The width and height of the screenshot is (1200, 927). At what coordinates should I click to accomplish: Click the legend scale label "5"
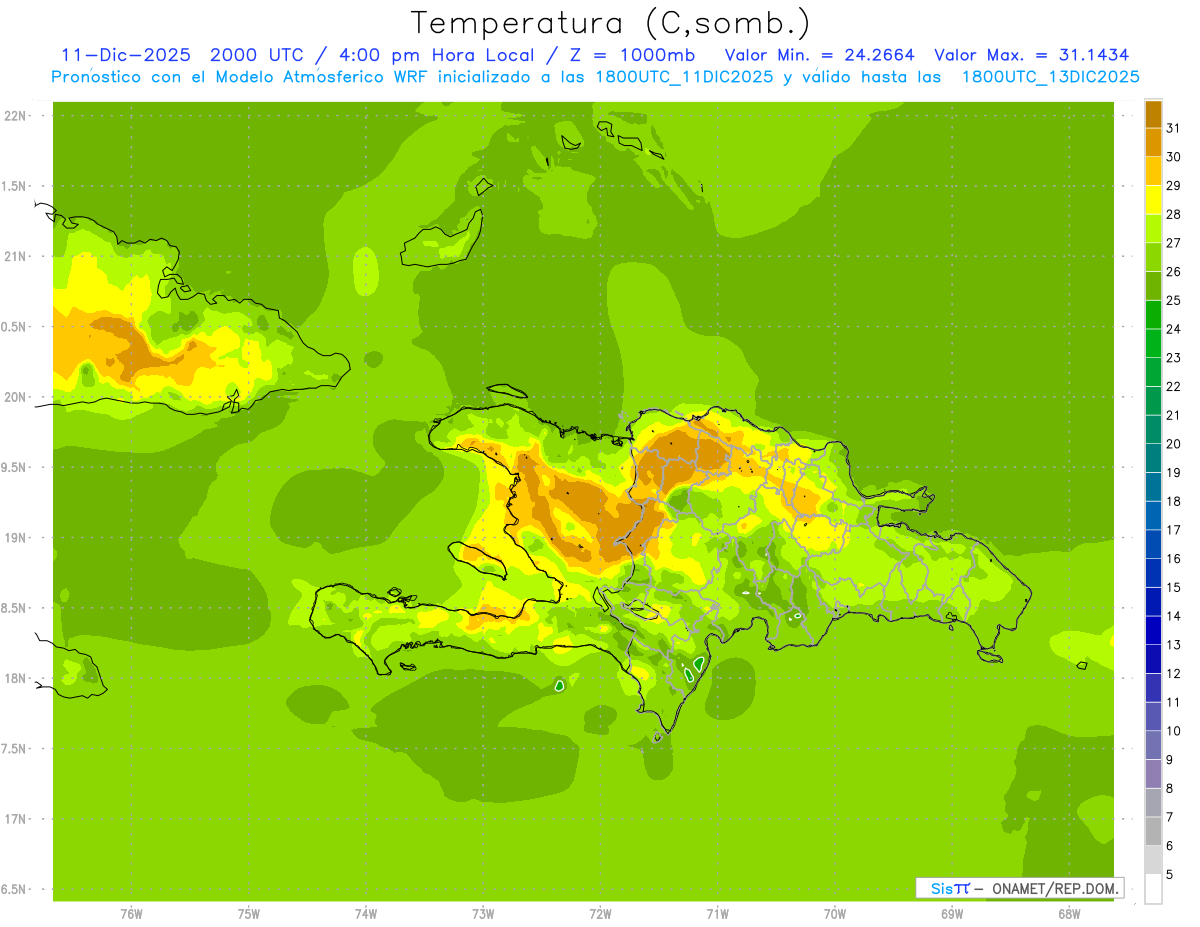(x=1171, y=874)
